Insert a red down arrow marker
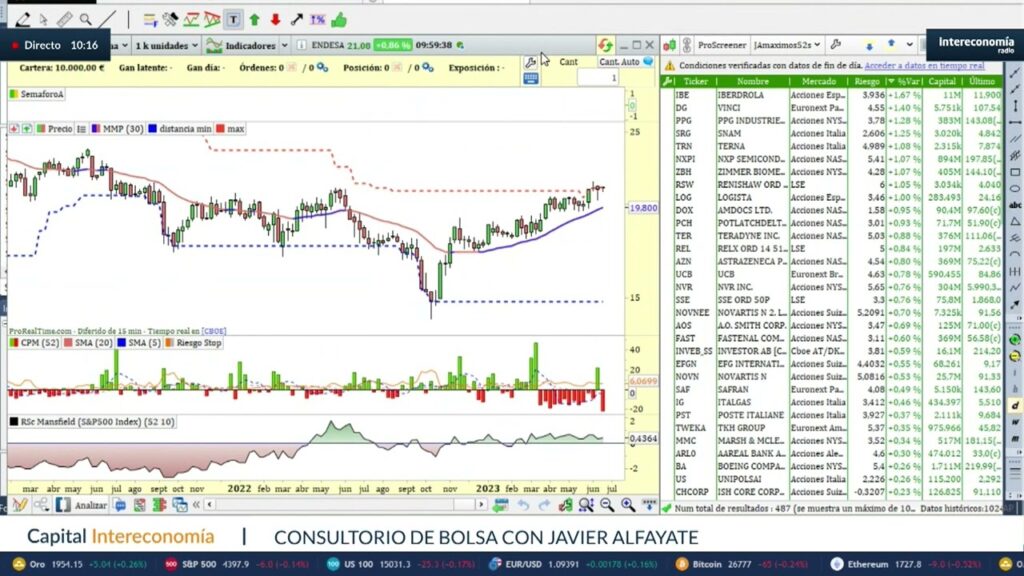Viewport: 1024px width, 576px height. (276, 20)
